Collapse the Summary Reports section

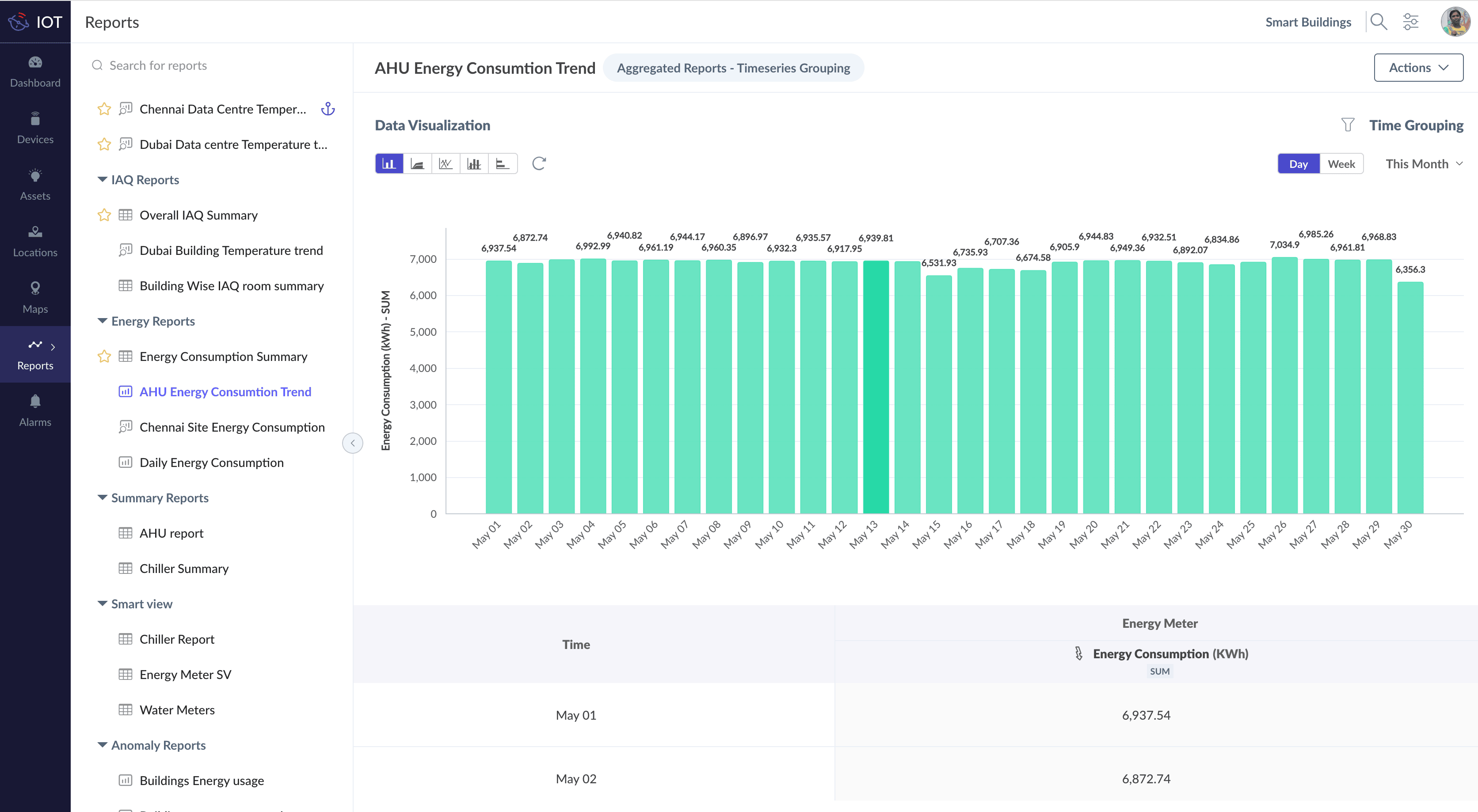(x=102, y=498)
